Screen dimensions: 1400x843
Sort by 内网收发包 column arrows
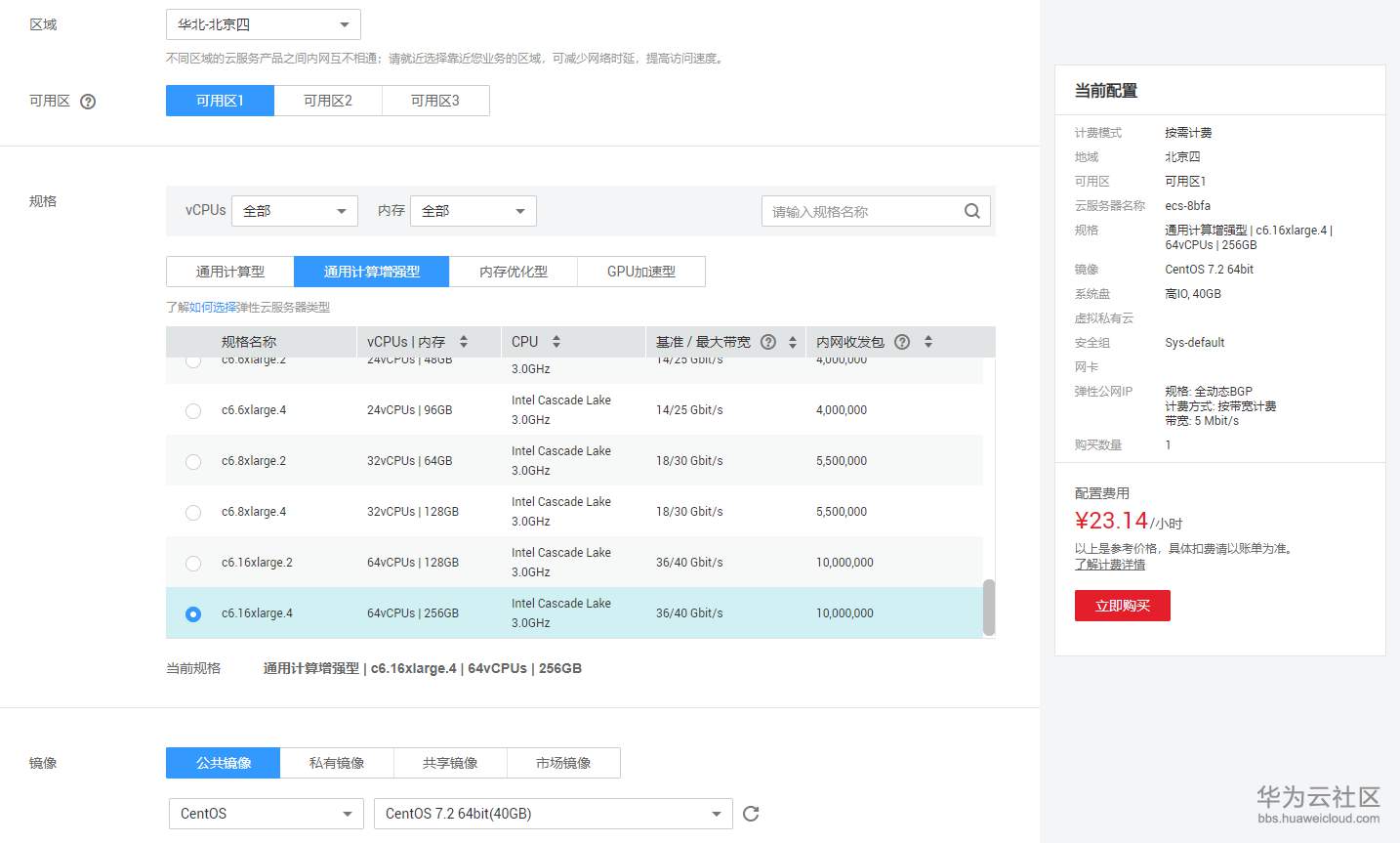(928, 342)
